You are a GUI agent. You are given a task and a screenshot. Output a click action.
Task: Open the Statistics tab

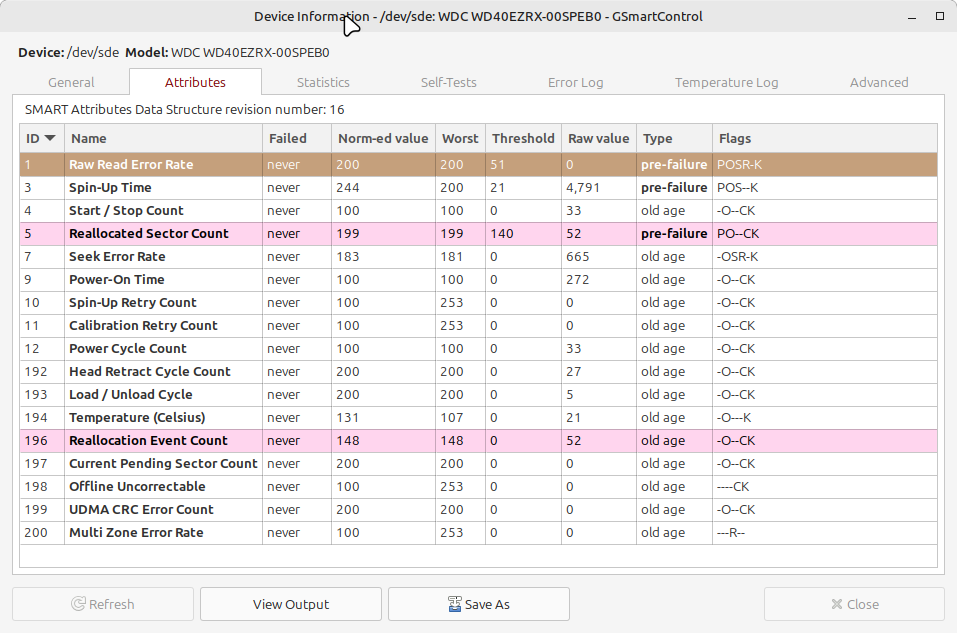tap(323, 82)
